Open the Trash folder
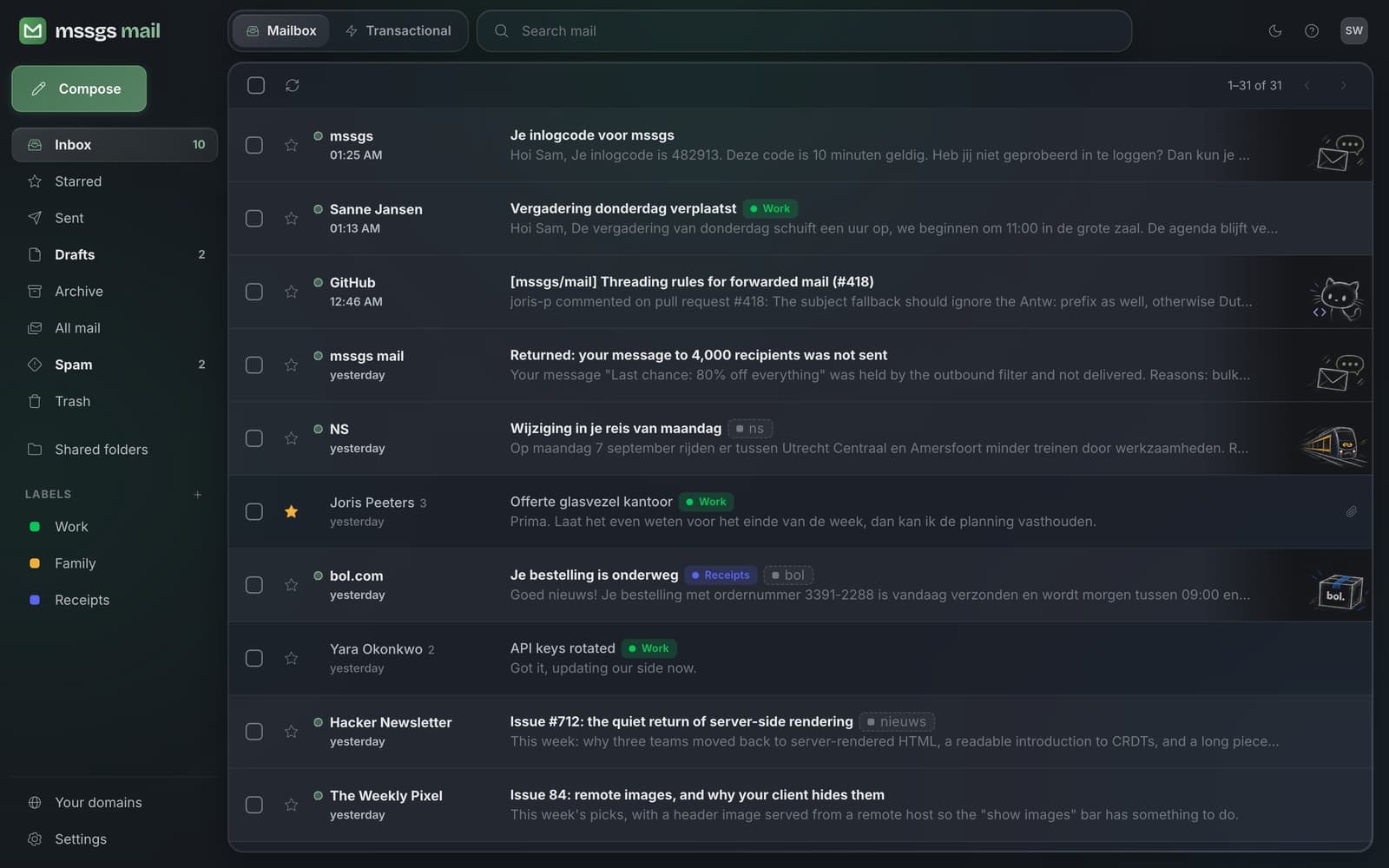This screenshot has width=1389, height=868. (x=115, y=401)
